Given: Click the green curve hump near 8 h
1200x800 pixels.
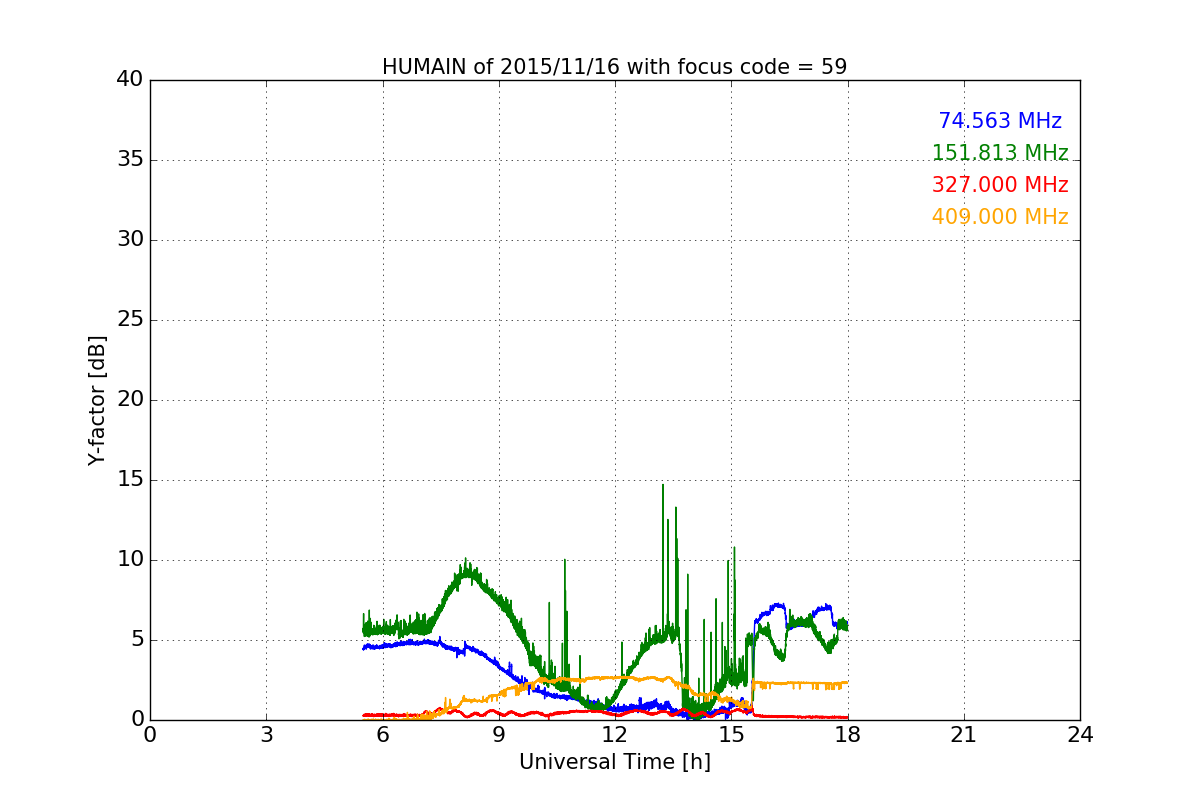Looking at the screenshot, I should (467, 576).
